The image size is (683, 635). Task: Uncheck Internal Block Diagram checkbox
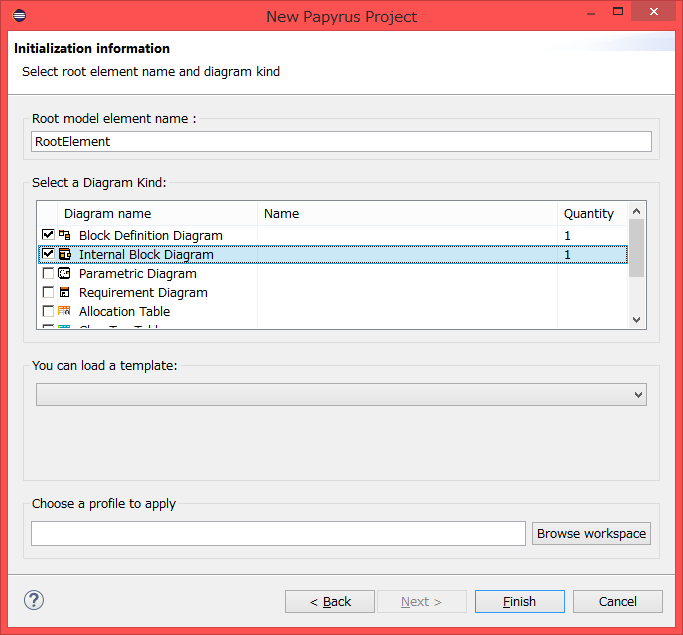(x=48, y=254)
